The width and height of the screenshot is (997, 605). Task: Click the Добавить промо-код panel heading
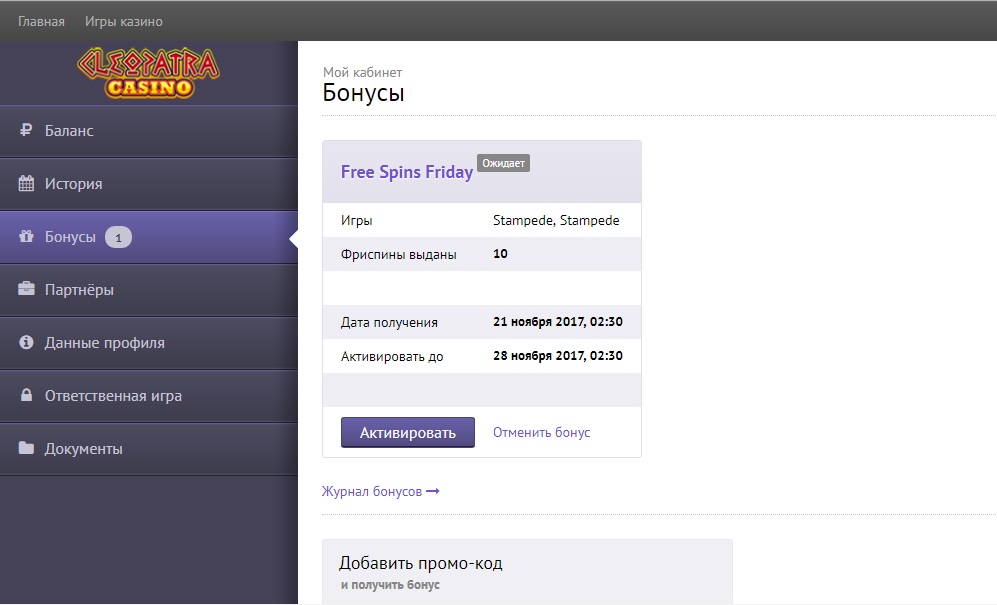pyautogui.click(x=420, y=563)
